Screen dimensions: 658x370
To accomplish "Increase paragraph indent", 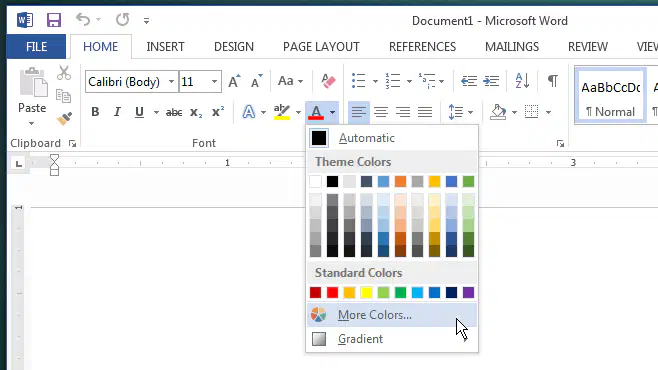I will 491,81.
